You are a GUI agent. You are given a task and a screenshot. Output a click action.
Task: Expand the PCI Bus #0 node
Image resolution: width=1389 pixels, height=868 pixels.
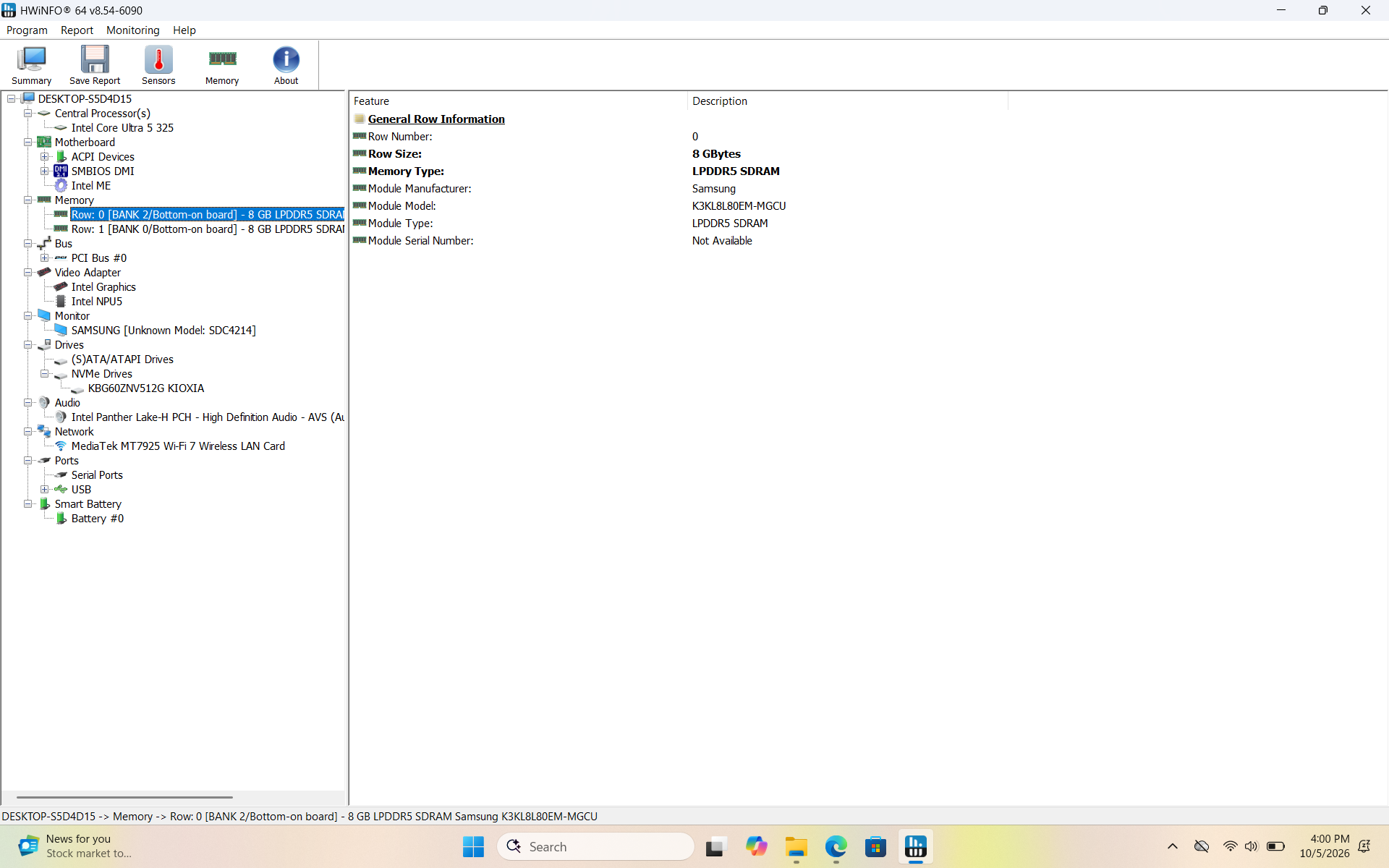pyautogui.click(x=45, y=258)
